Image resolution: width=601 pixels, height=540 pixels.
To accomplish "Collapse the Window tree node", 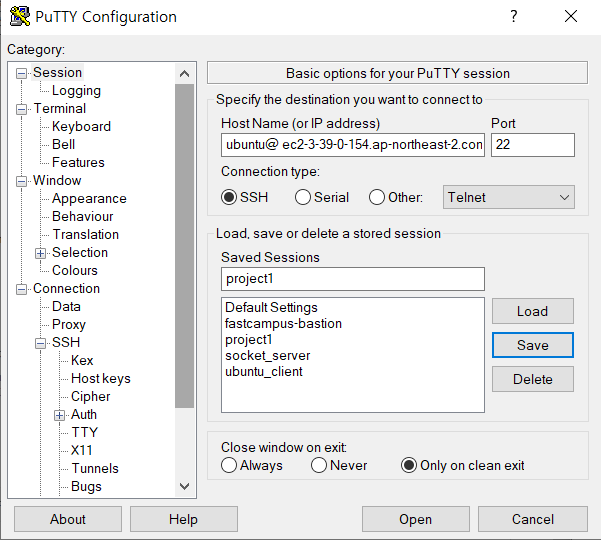I will pyautogui.click(x=21, y=181).
